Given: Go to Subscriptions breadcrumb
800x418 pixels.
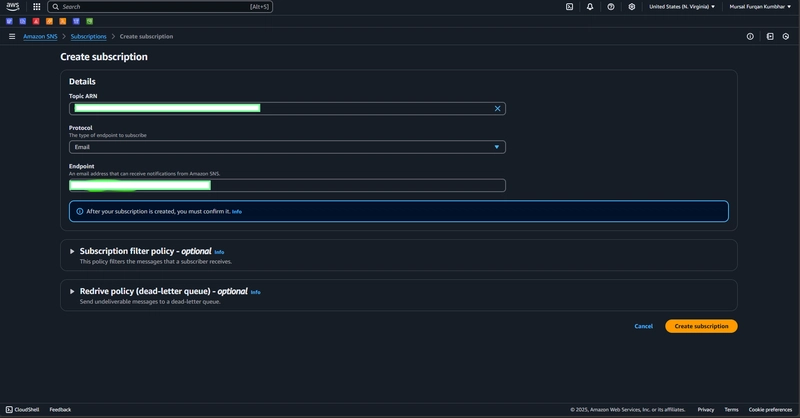Looking at the screenshot, I should tap(89, 36).
